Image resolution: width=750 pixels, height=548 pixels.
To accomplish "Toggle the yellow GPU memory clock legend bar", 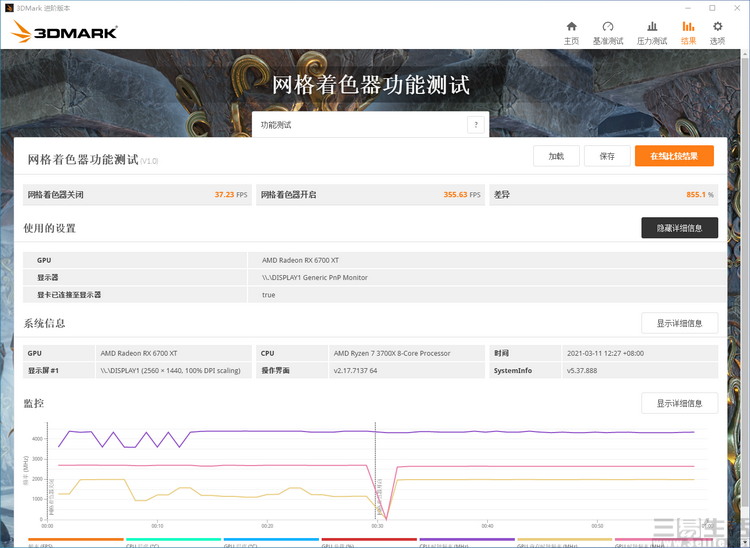I will click(x=564, y=539).
